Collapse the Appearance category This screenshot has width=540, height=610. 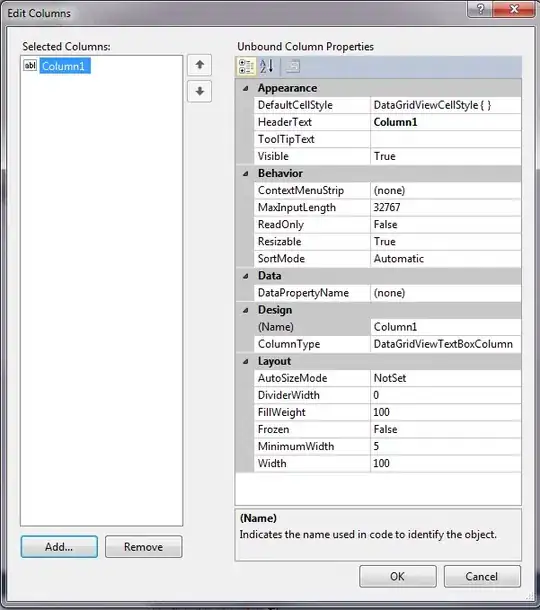click(245, 88)
